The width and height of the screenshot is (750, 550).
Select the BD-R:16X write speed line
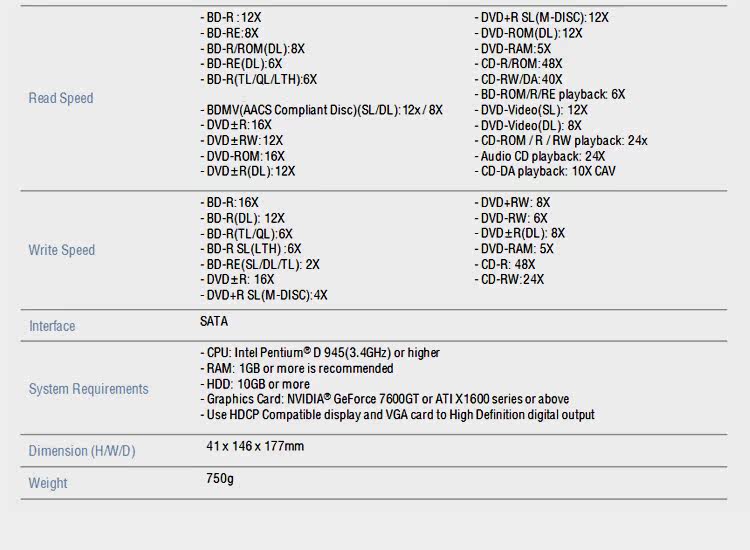pos(230,202)
